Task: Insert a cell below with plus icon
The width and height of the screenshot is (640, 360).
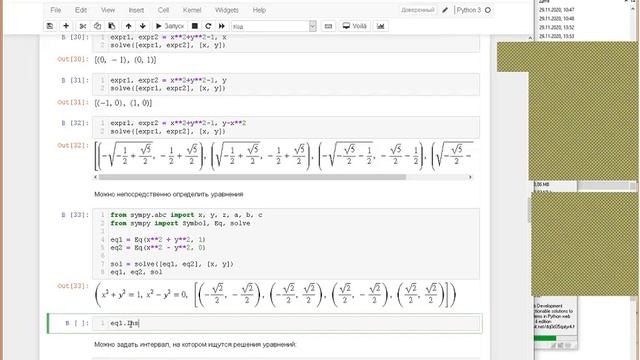Action: pos(66,26)
